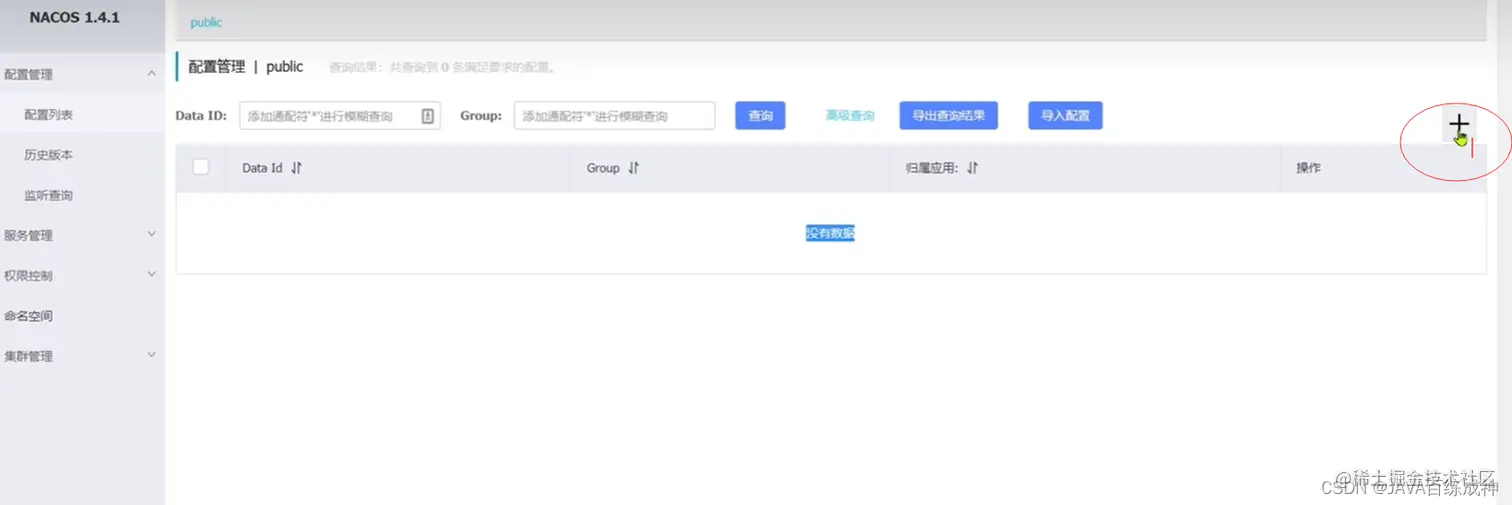Click the plus icon to create configuration
The height and width of the screenshot is (505, 1512).
tap(1459, 124)
